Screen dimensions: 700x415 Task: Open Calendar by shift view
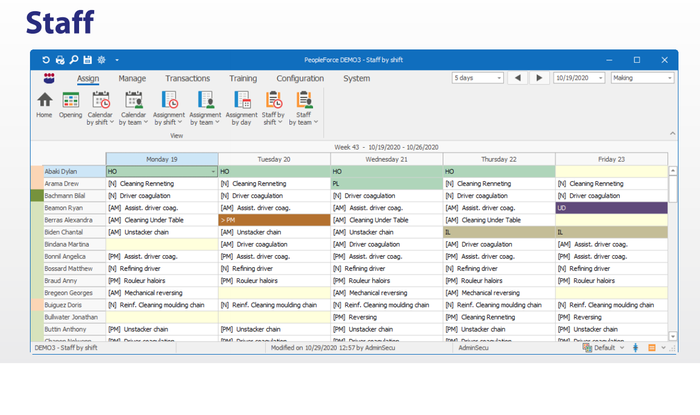[100, 108]
